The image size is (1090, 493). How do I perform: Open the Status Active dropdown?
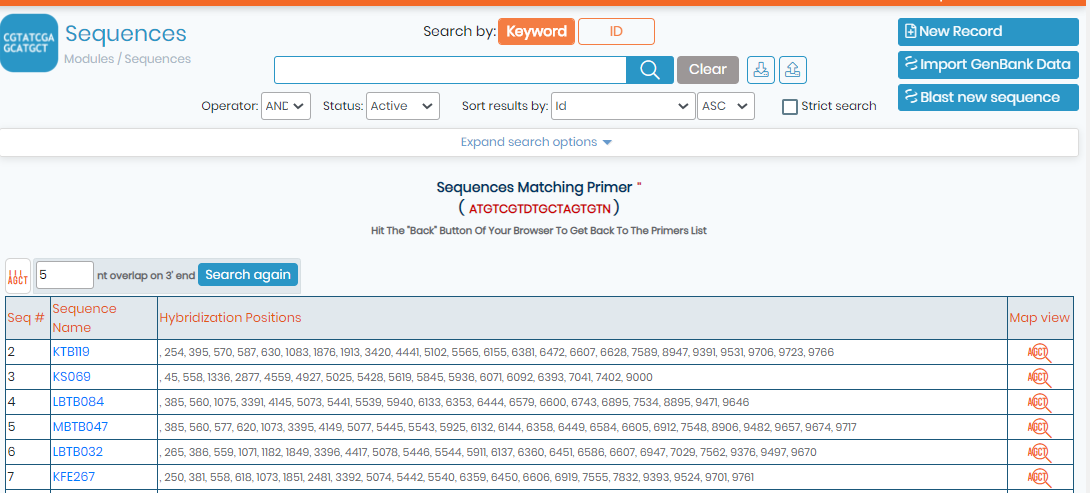pyautogui.click(x=403, y=106)
